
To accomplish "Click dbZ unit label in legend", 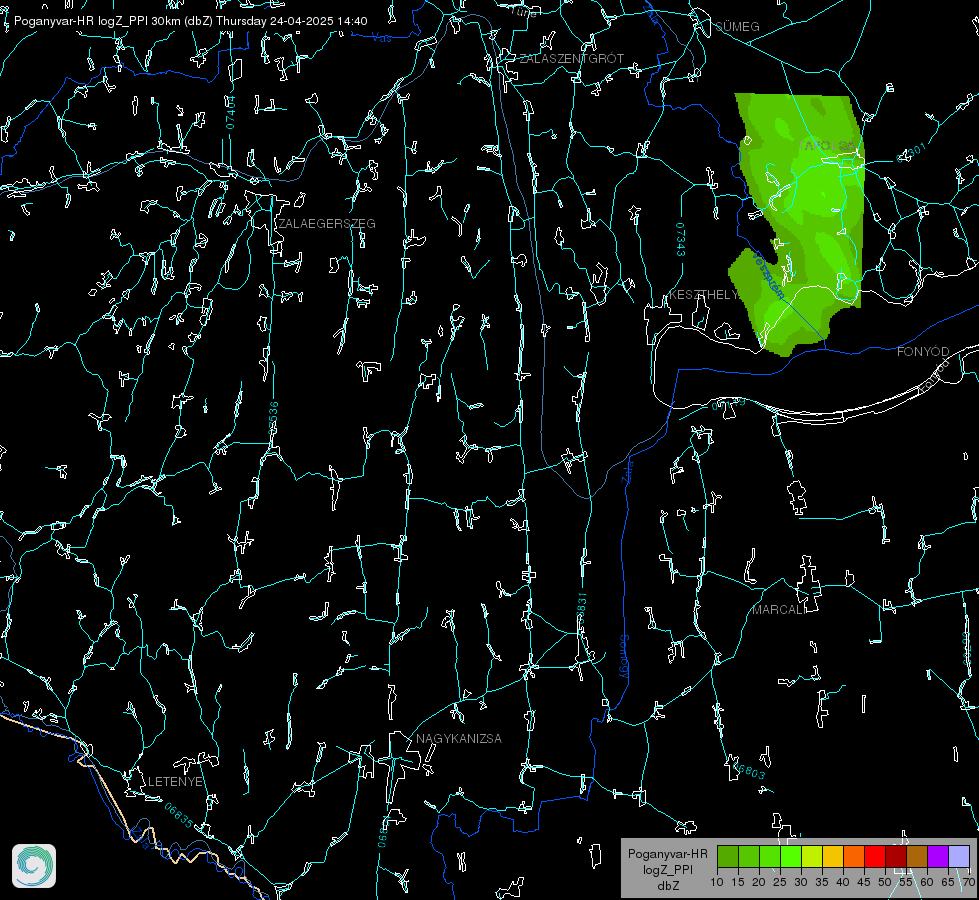I will 668,886.
